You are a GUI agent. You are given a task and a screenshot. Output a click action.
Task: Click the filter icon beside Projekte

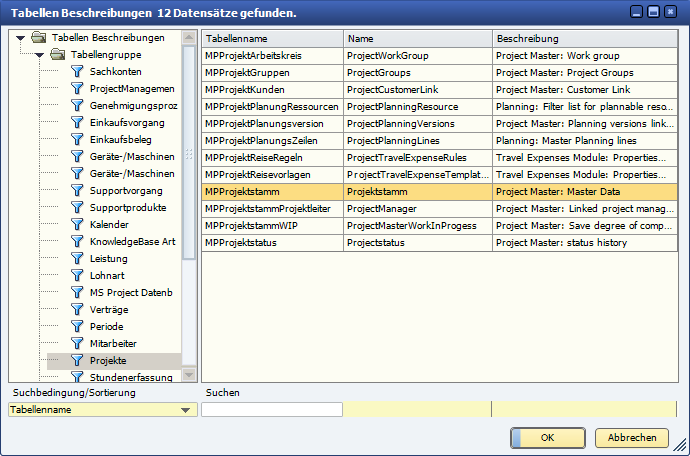coord(77,360)
